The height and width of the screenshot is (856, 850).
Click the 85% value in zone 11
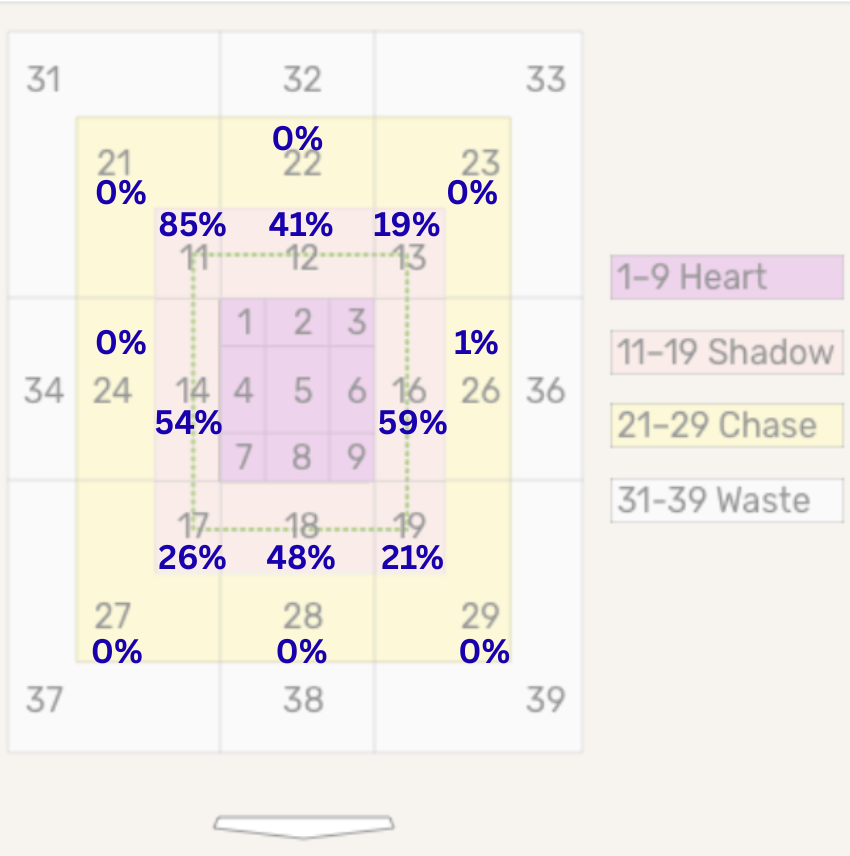(x=192, y=224)
